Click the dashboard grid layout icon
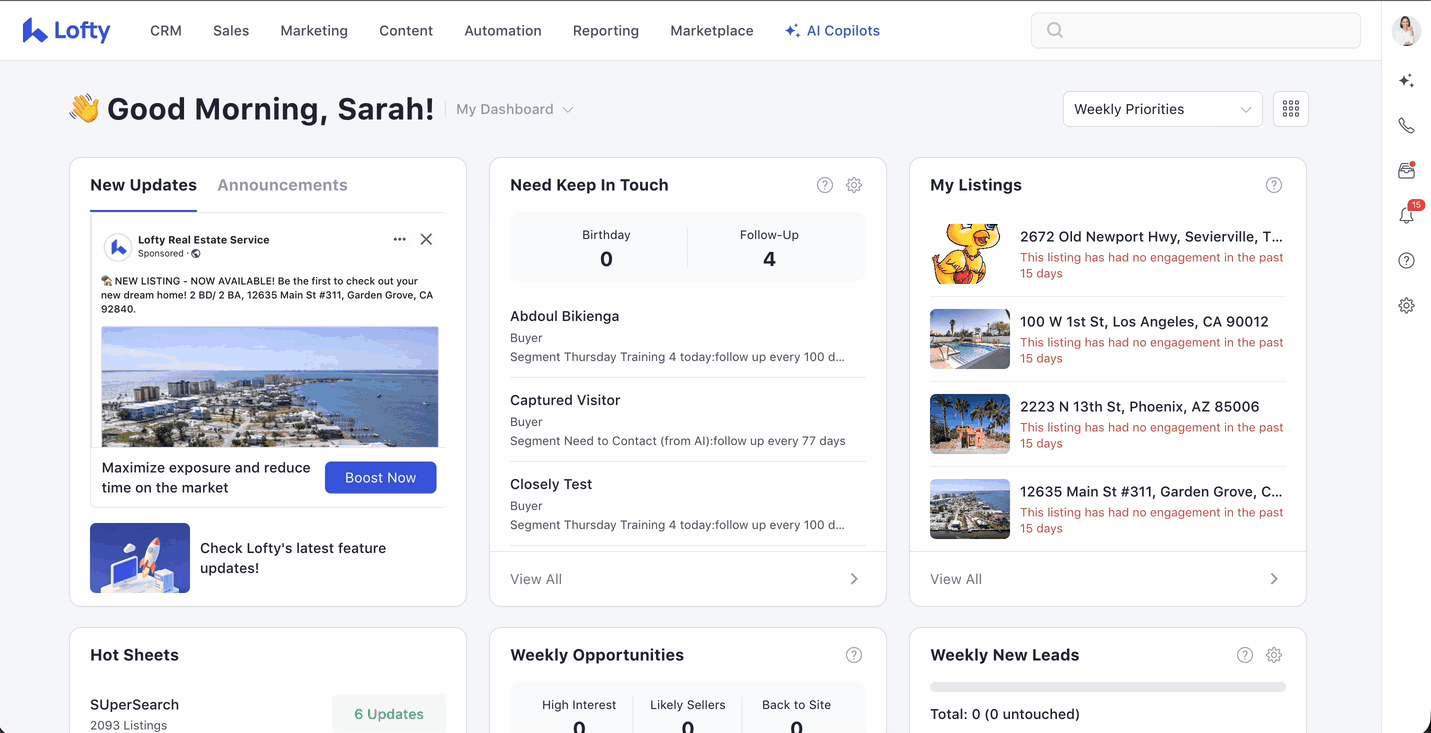1431x733 pixels. coord(1290,109)
